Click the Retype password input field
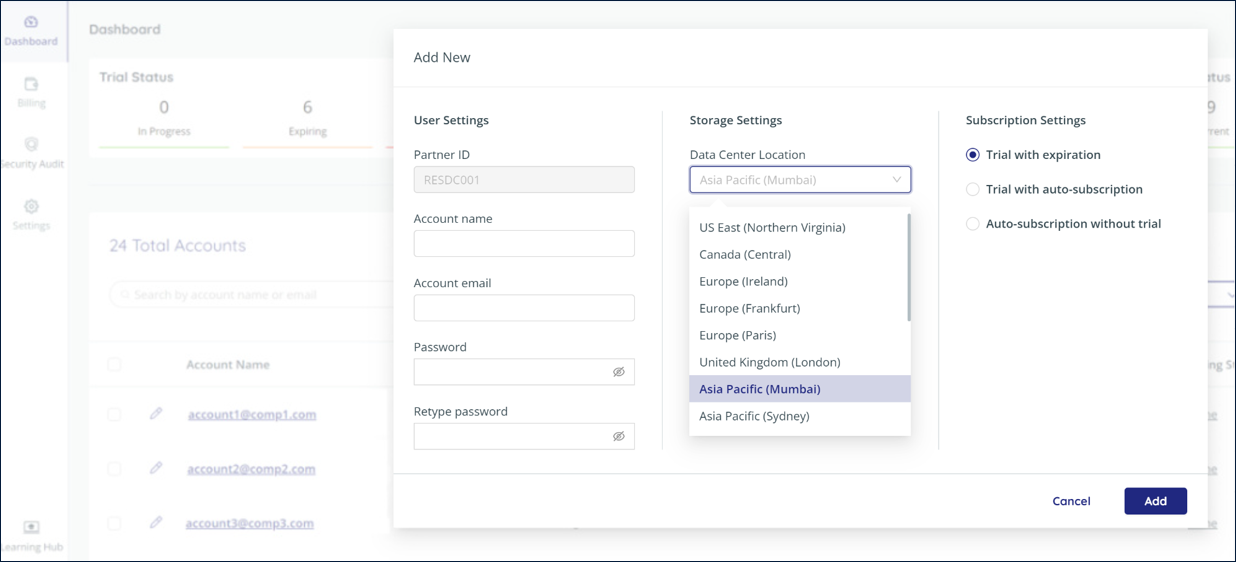The height and width of the screenshot is (562, 1236). [x=524, y=436]
